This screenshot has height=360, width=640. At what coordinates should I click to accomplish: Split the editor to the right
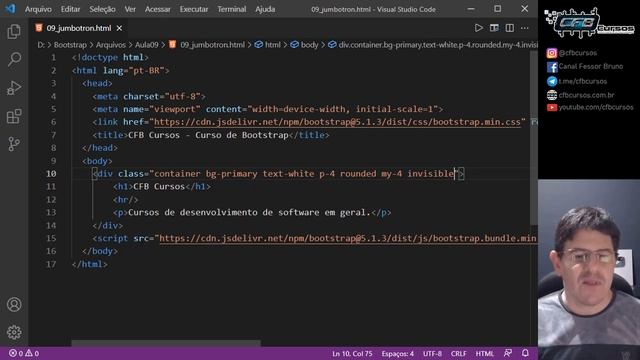click(509, 28)
